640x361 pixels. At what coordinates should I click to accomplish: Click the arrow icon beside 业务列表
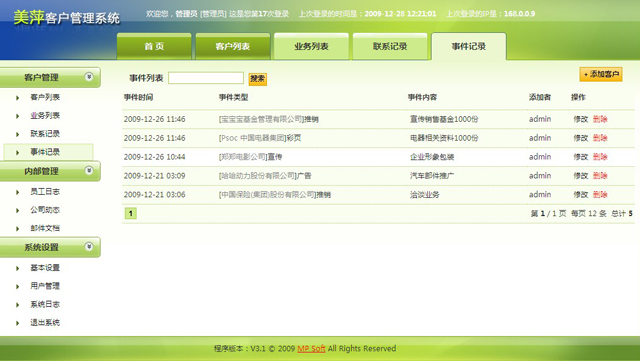[18, 116]
